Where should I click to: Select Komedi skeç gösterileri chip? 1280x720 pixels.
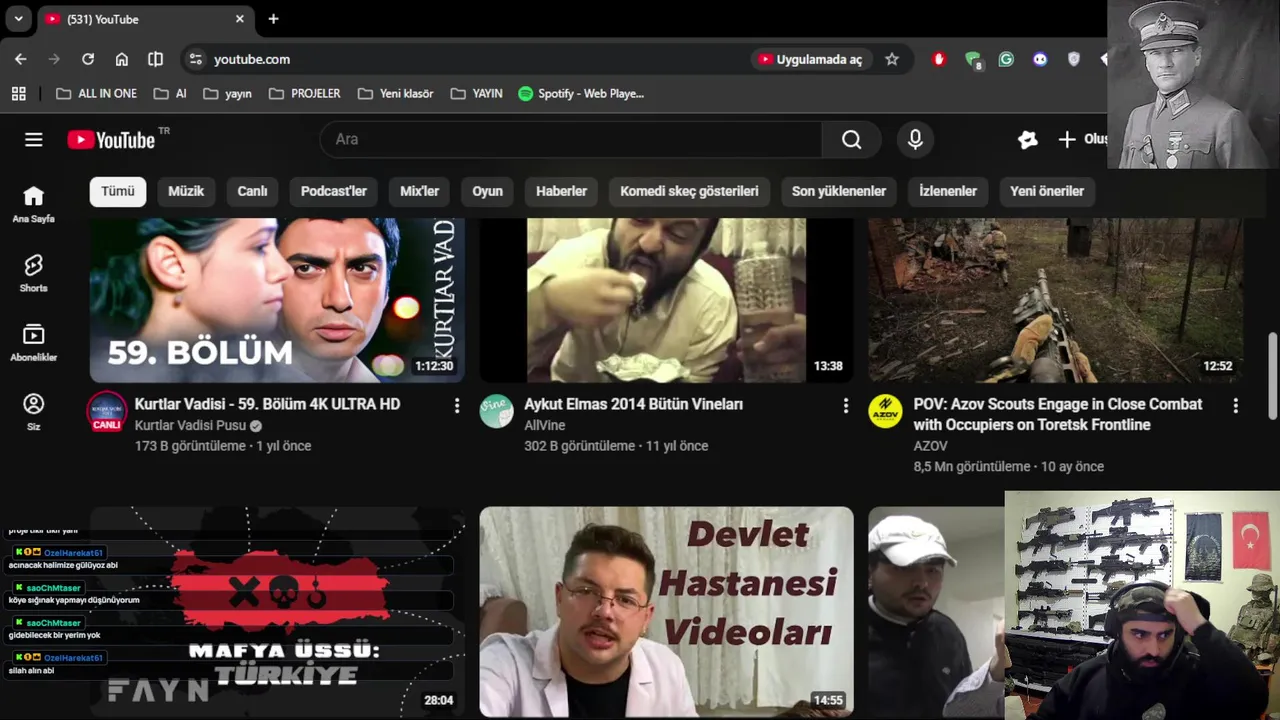click(689, 191)
